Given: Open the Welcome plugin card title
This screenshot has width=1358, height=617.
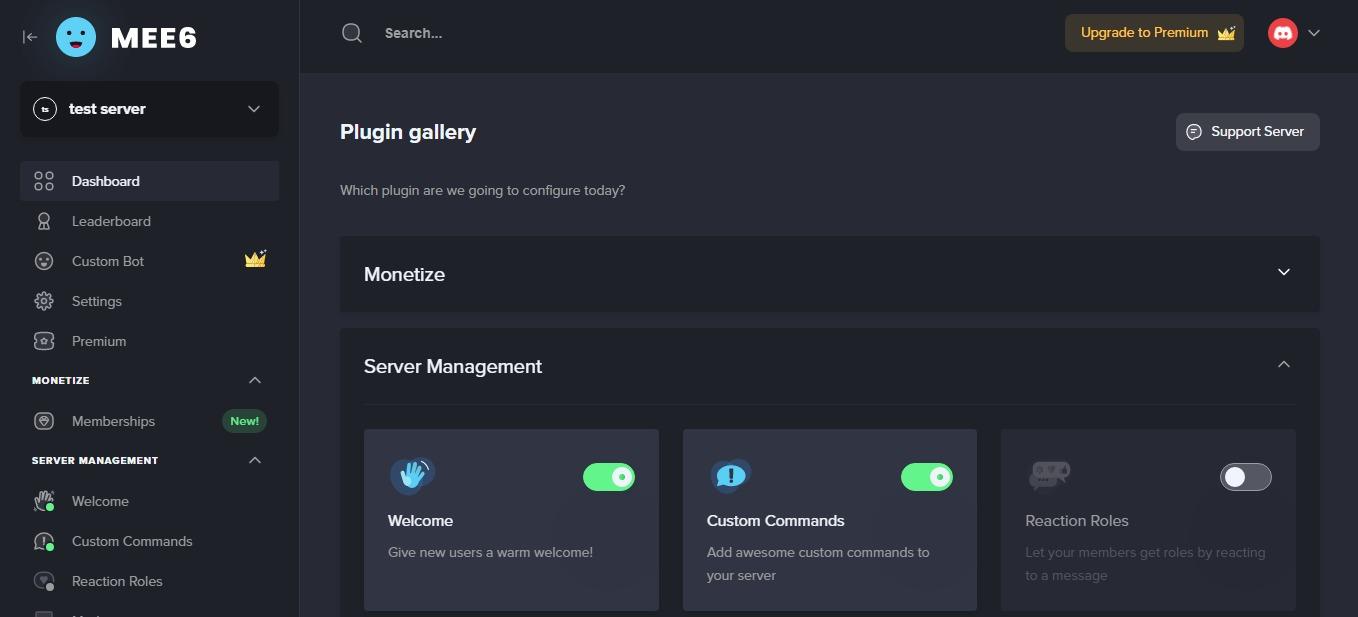Looking at the screenshot, I should tap(420, 521).
